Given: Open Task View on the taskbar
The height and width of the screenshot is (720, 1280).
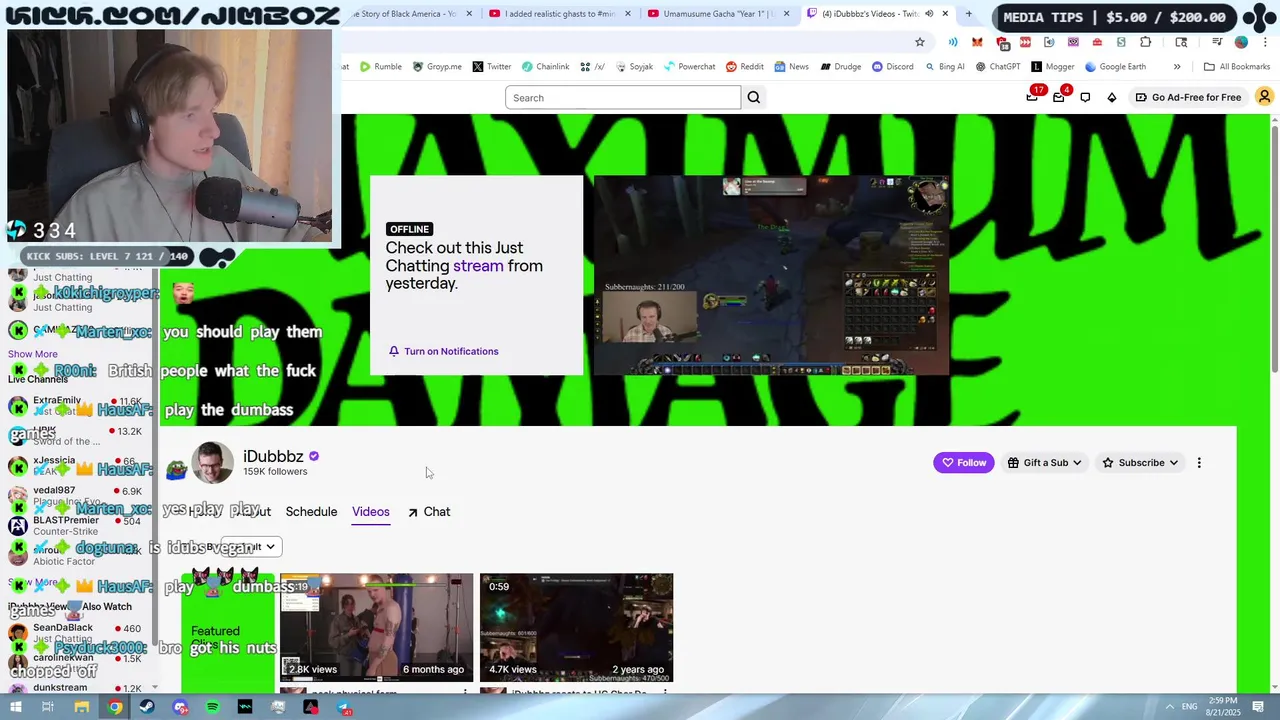Looking at the screenshot, I should (x=47, y=707).
